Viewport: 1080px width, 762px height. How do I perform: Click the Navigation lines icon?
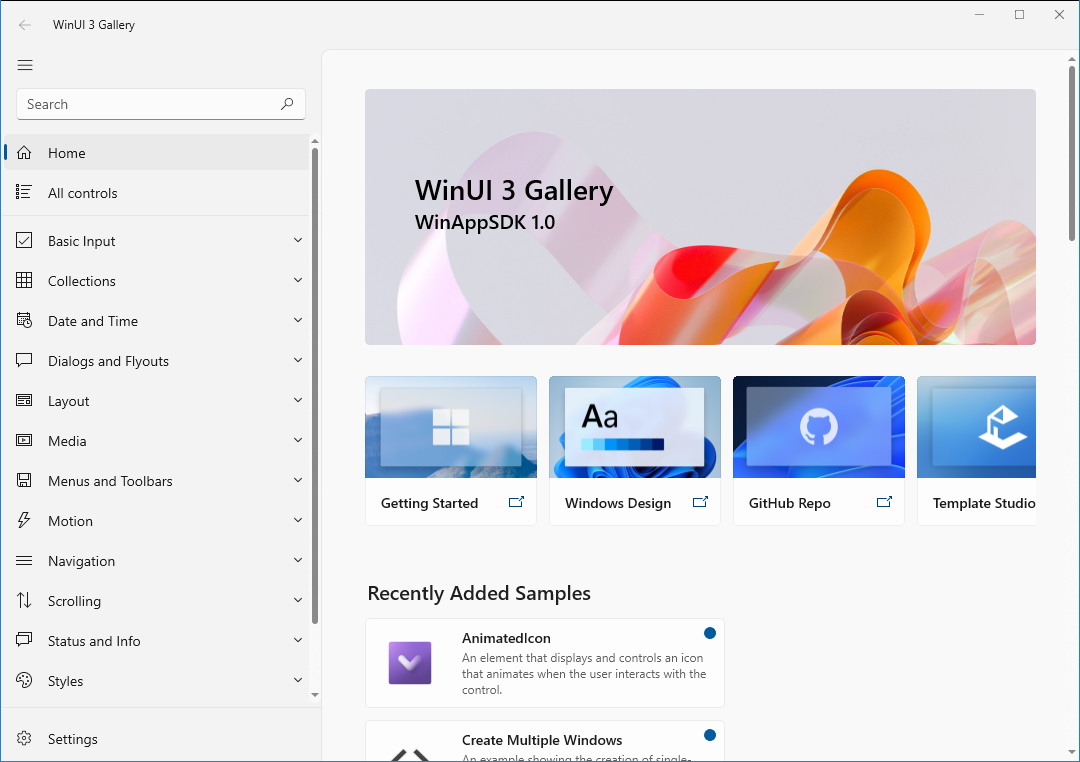24,560
